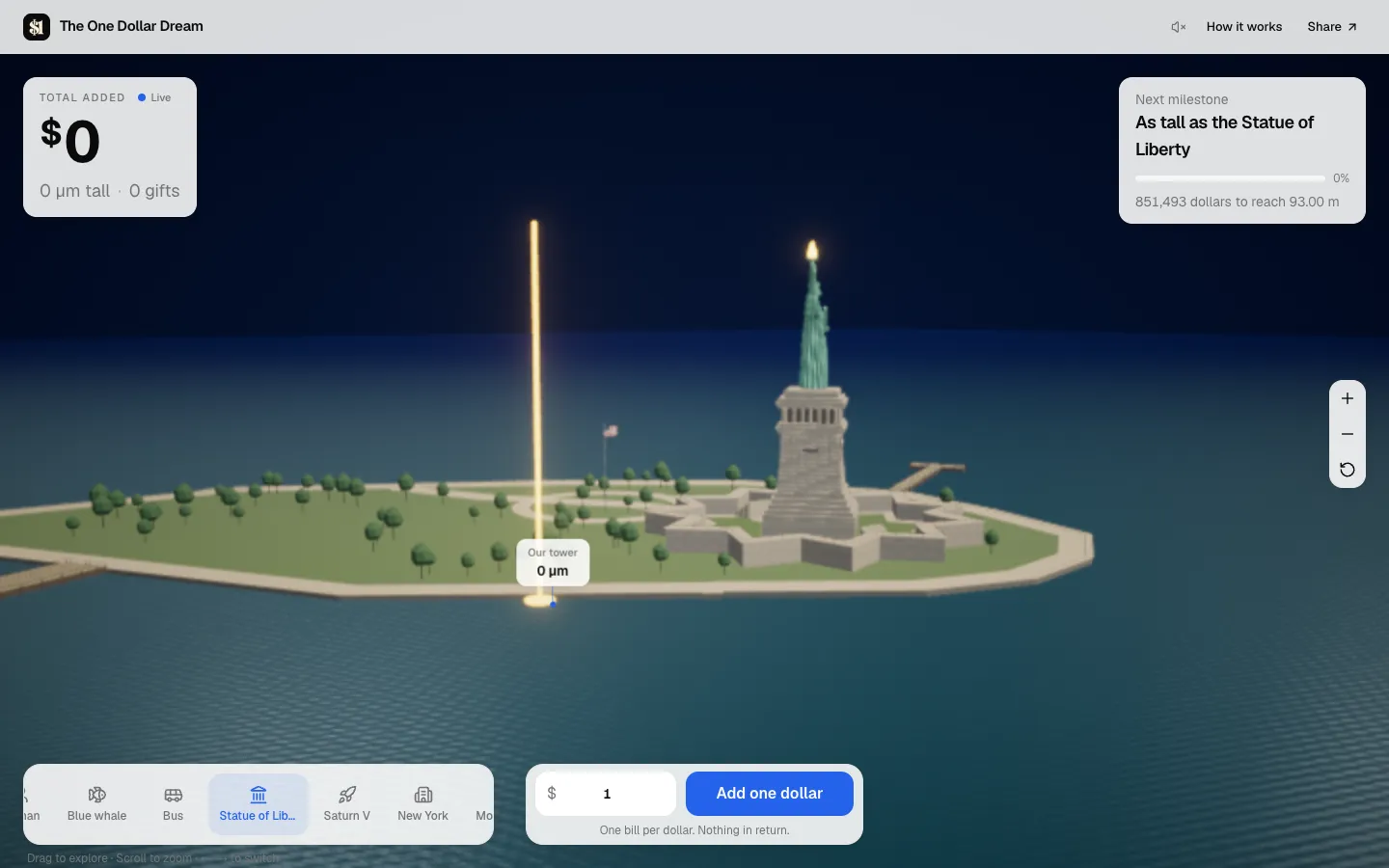Reset the camera view with rotate icon

(1348, 470)
